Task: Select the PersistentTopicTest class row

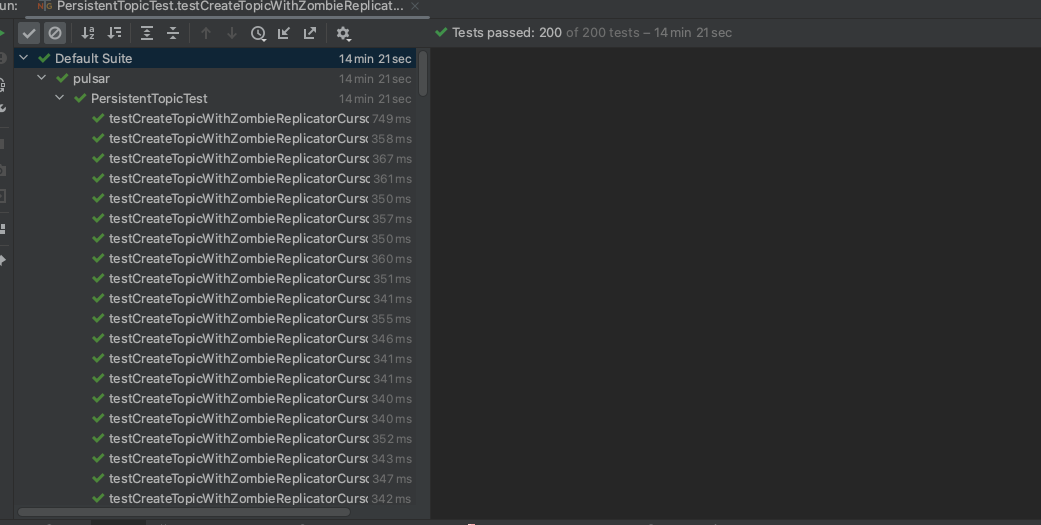Action: (x=215, y=98)
